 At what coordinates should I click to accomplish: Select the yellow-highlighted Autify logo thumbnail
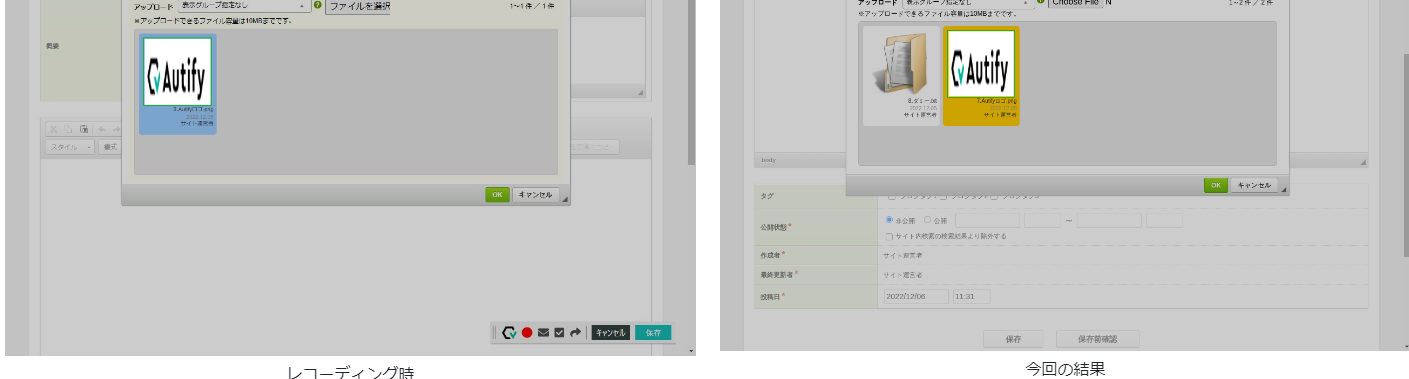coord(981,76)
